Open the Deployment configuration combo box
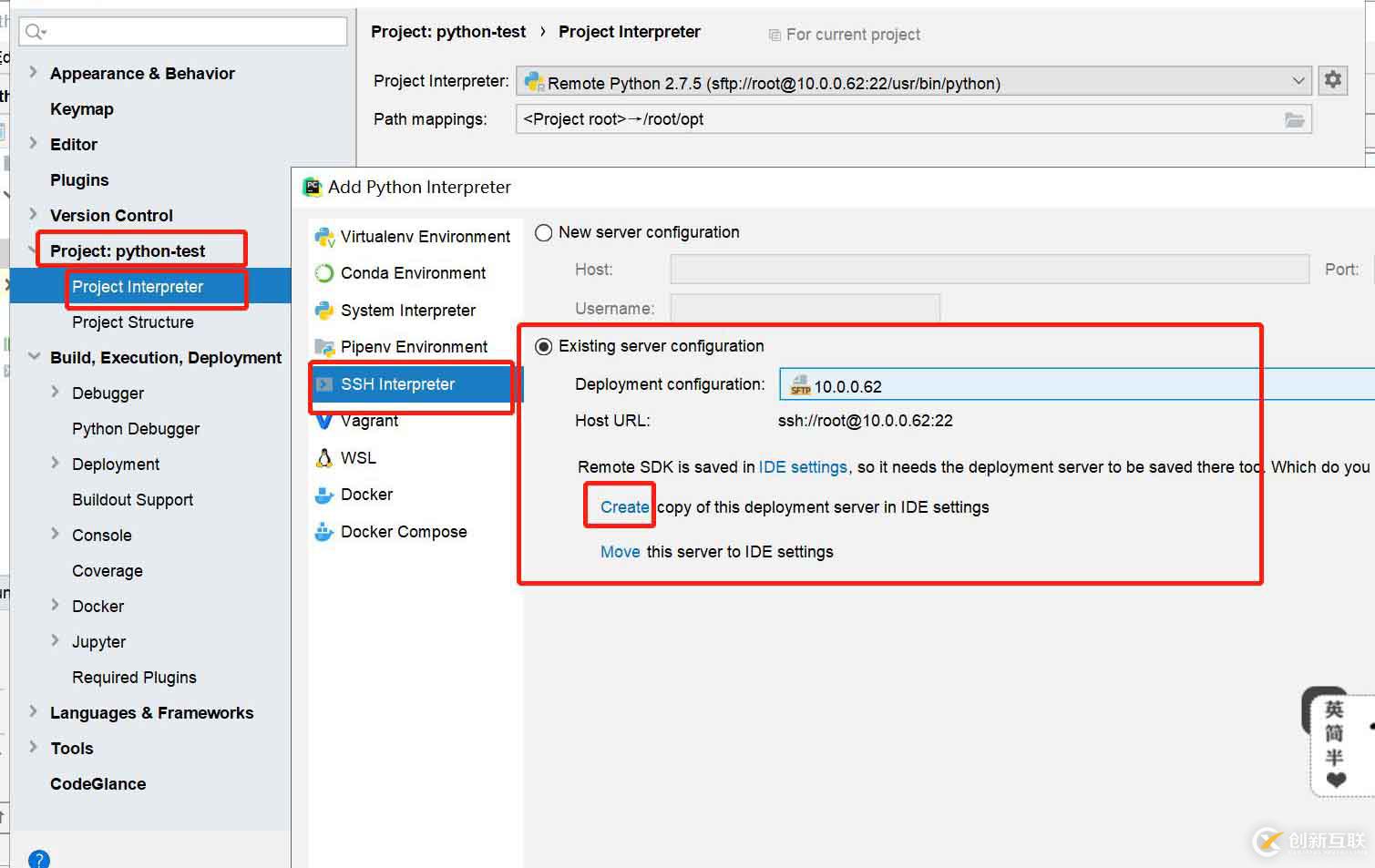Viewport: 1375px width, 868px height. click(x=1075, y=385)
